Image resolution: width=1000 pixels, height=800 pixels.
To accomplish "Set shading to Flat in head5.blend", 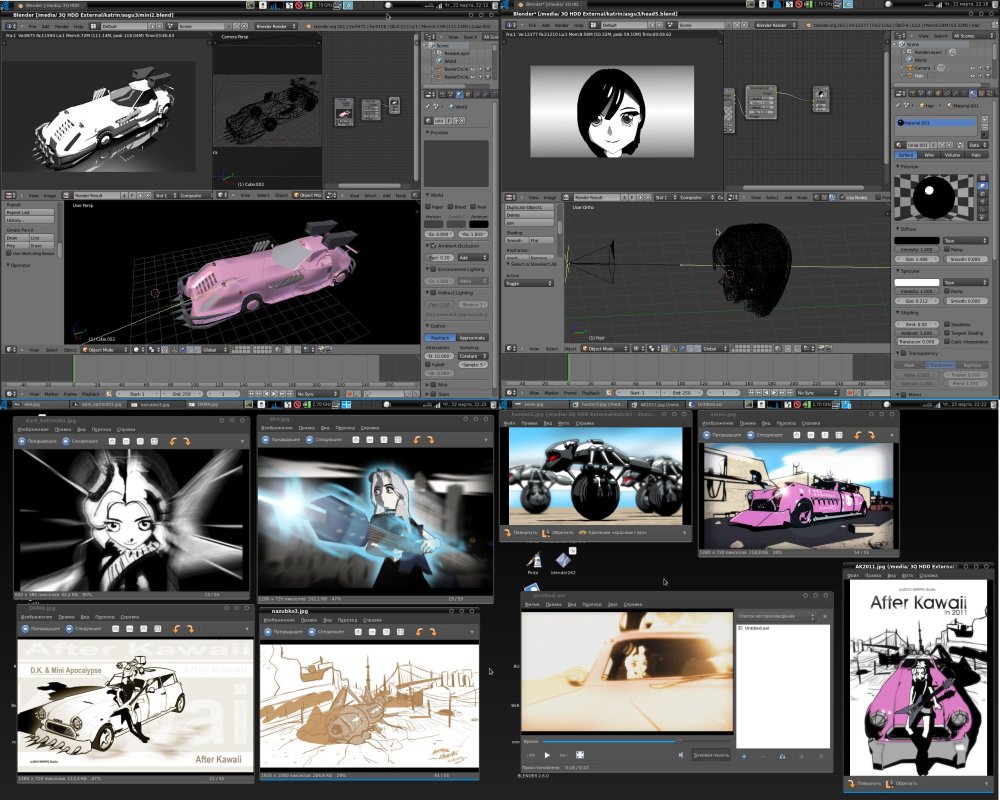I will pos(541,241).
